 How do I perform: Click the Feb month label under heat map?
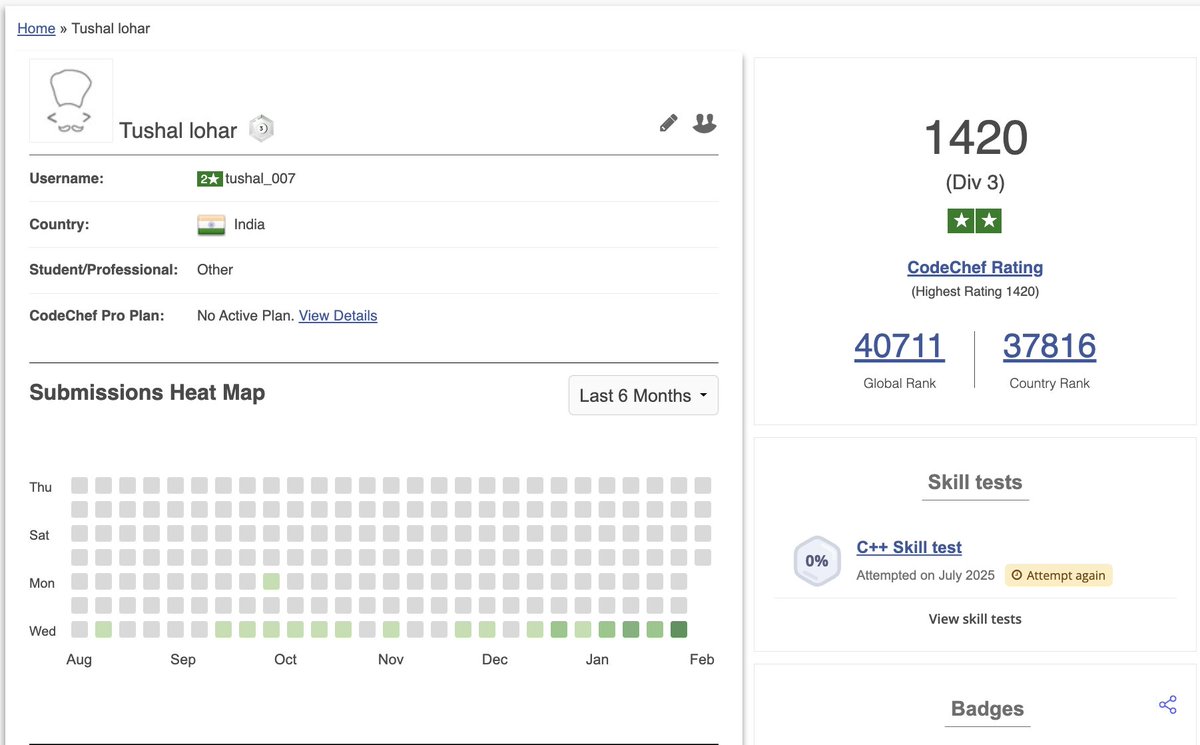[702, 659]
